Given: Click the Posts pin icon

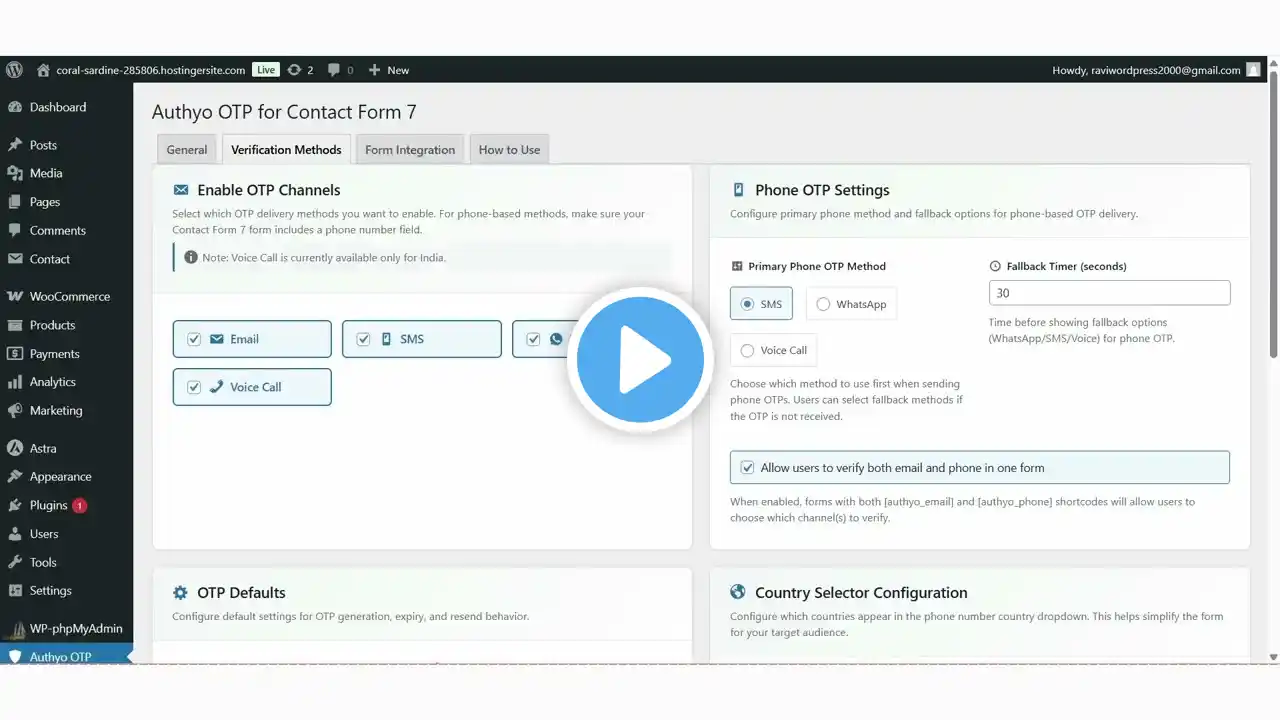Looking at the screenshot, I should click(x=15, y=145).
